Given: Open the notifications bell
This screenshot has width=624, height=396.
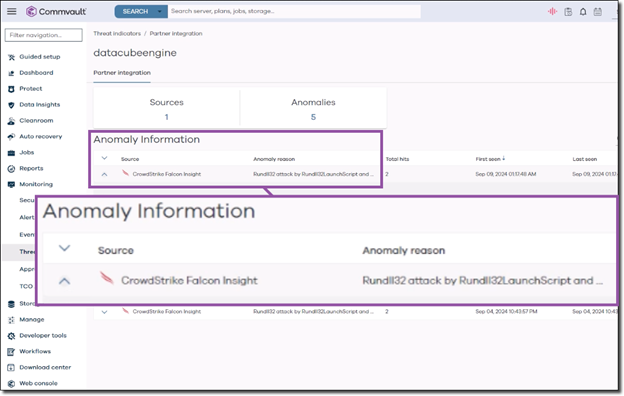Looking at the screenshot, I should (583, 12).
